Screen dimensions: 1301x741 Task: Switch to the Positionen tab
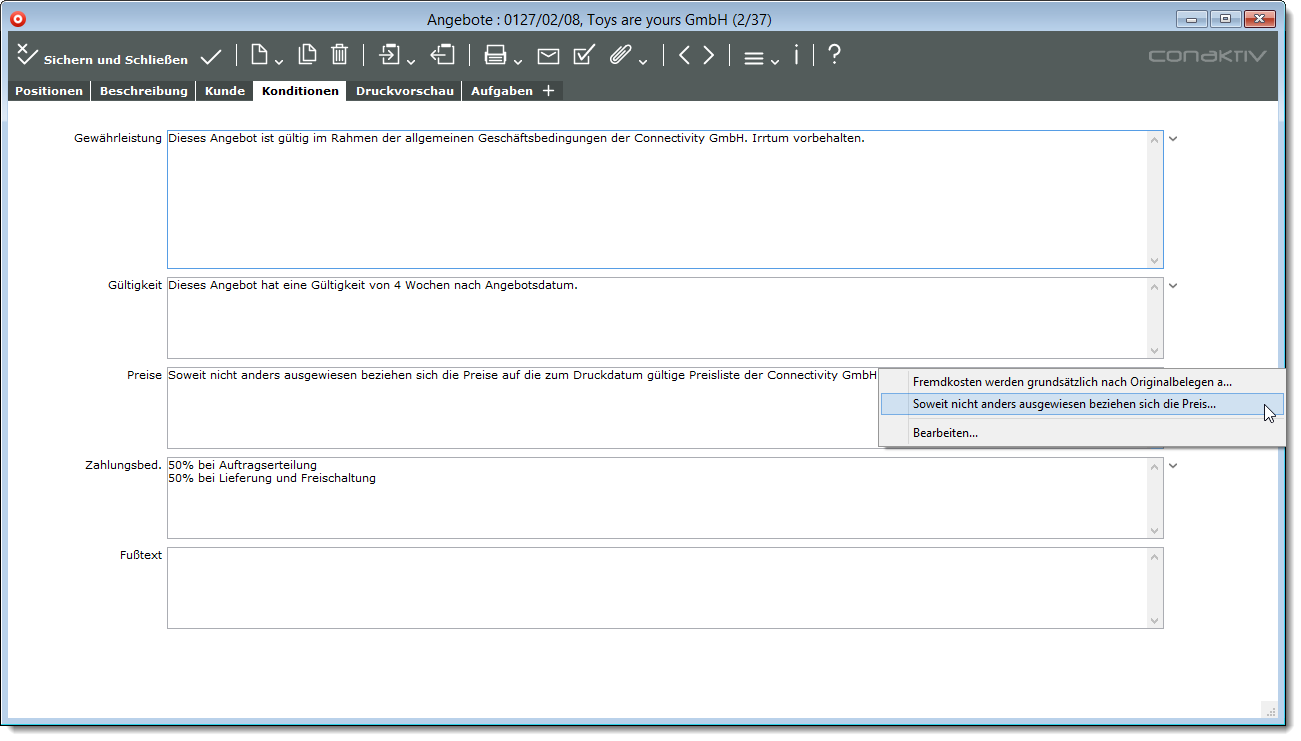(49, 91)
